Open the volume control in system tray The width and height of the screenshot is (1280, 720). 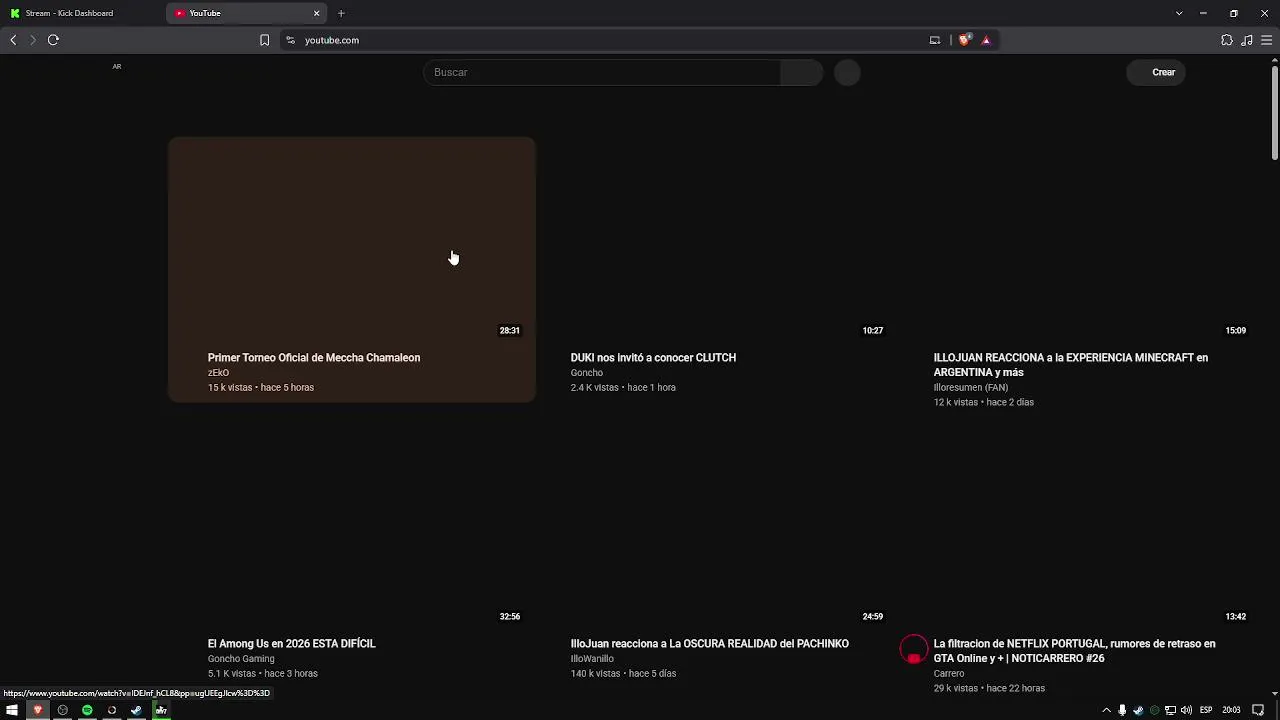[1186, 710]
